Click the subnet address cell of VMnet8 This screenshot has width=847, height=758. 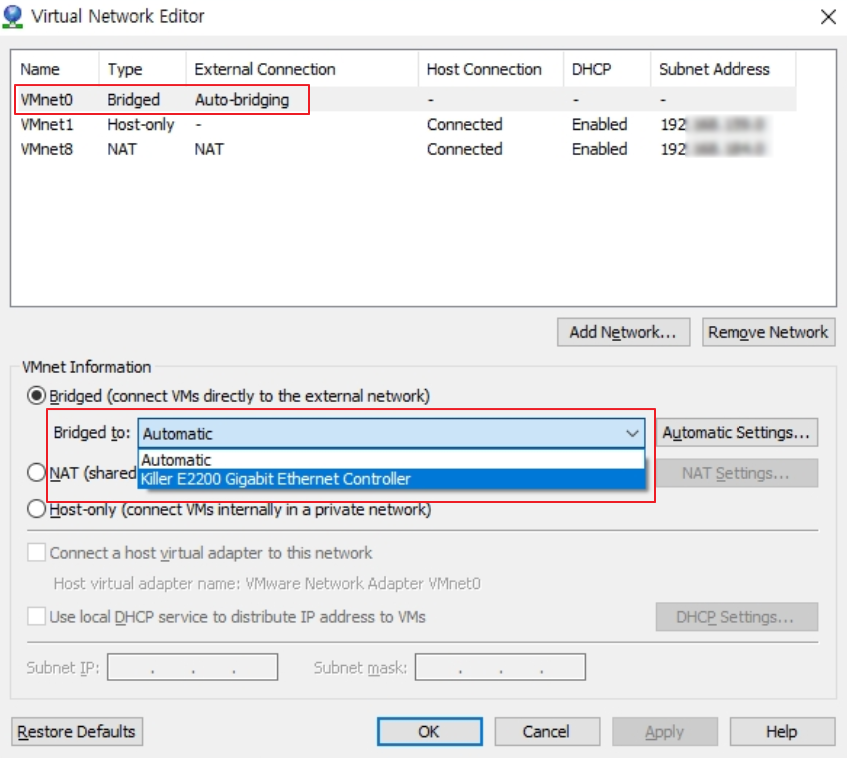(713, 149)
